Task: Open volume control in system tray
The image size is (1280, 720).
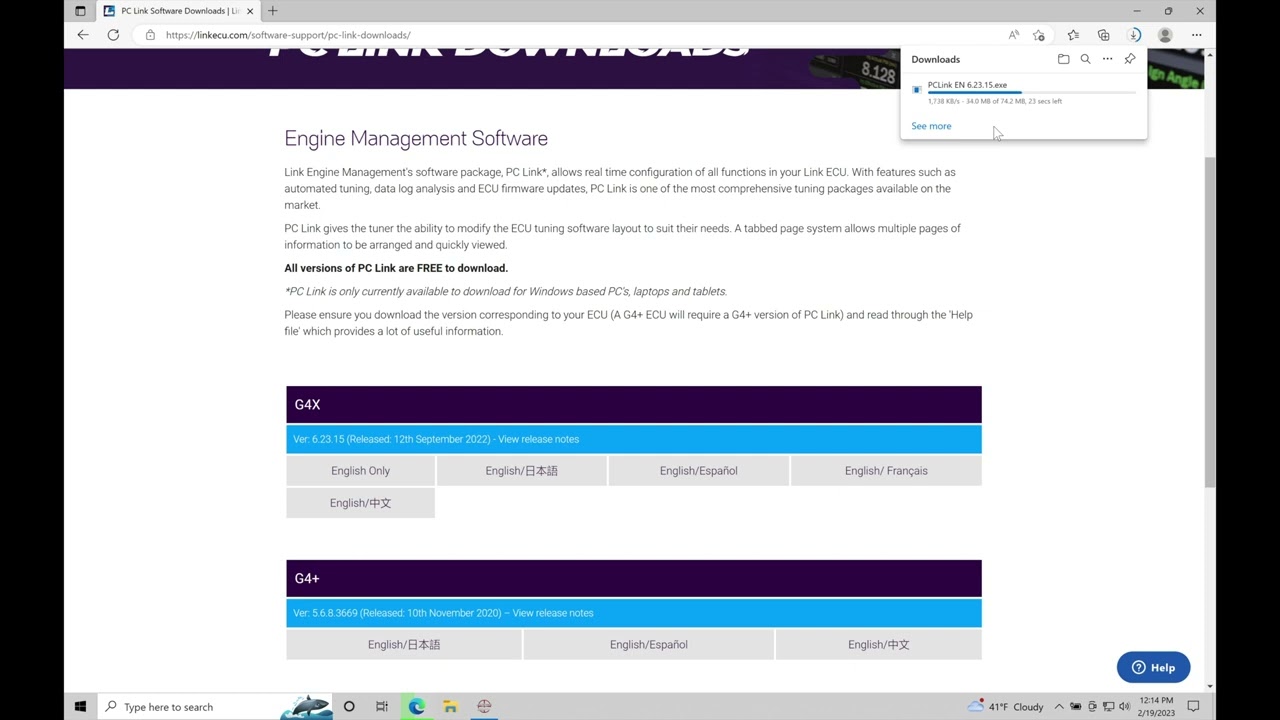Action: [1124, 707]
